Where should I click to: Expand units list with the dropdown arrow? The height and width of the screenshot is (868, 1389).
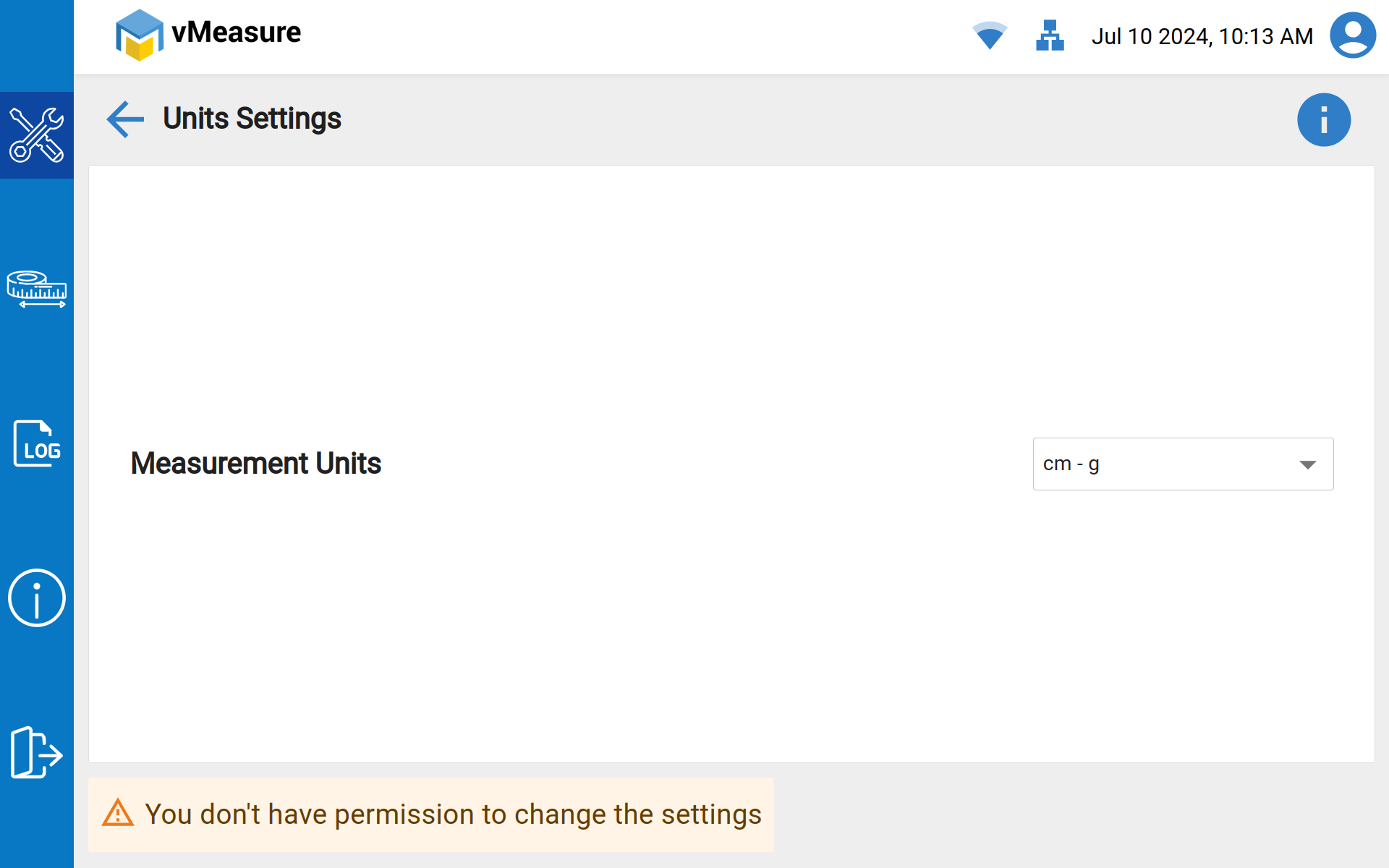[x=1307, y=464]
